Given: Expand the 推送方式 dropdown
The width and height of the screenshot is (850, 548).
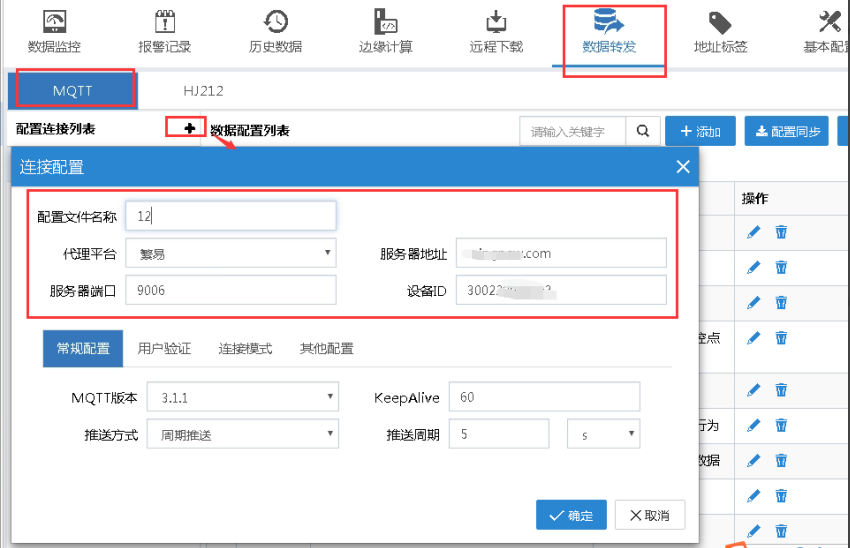Looking at the screenshot, I should tap(242, 434).
